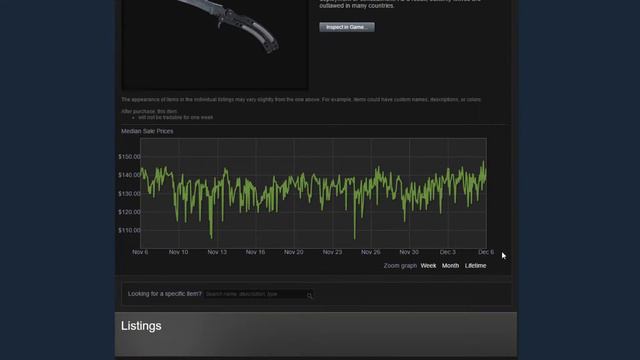This screenshot has height=360, width=640.
Task: Click the $150.00 axis label
Action: [129, 157]
